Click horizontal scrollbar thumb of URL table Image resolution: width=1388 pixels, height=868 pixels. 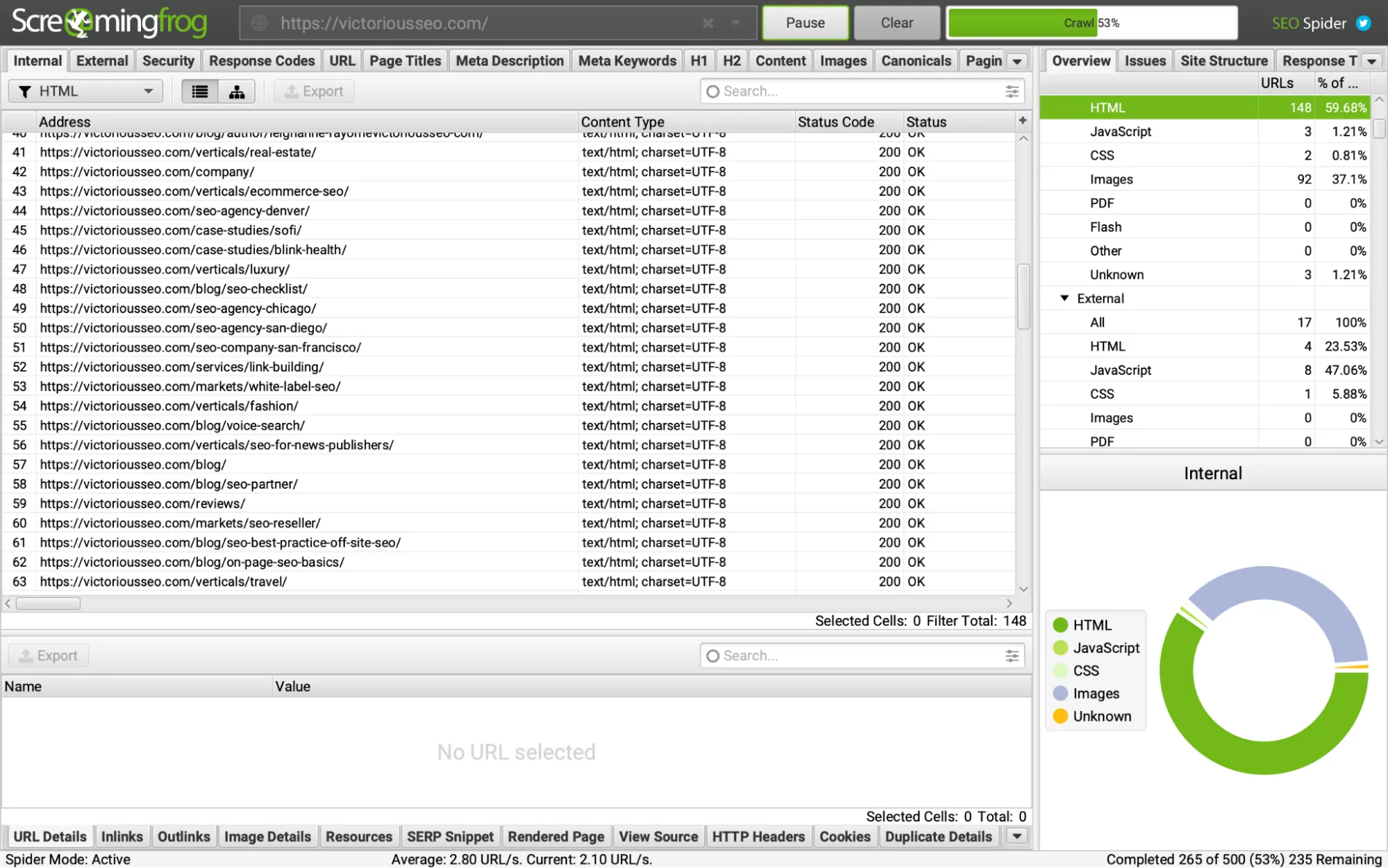pos(48,603)
